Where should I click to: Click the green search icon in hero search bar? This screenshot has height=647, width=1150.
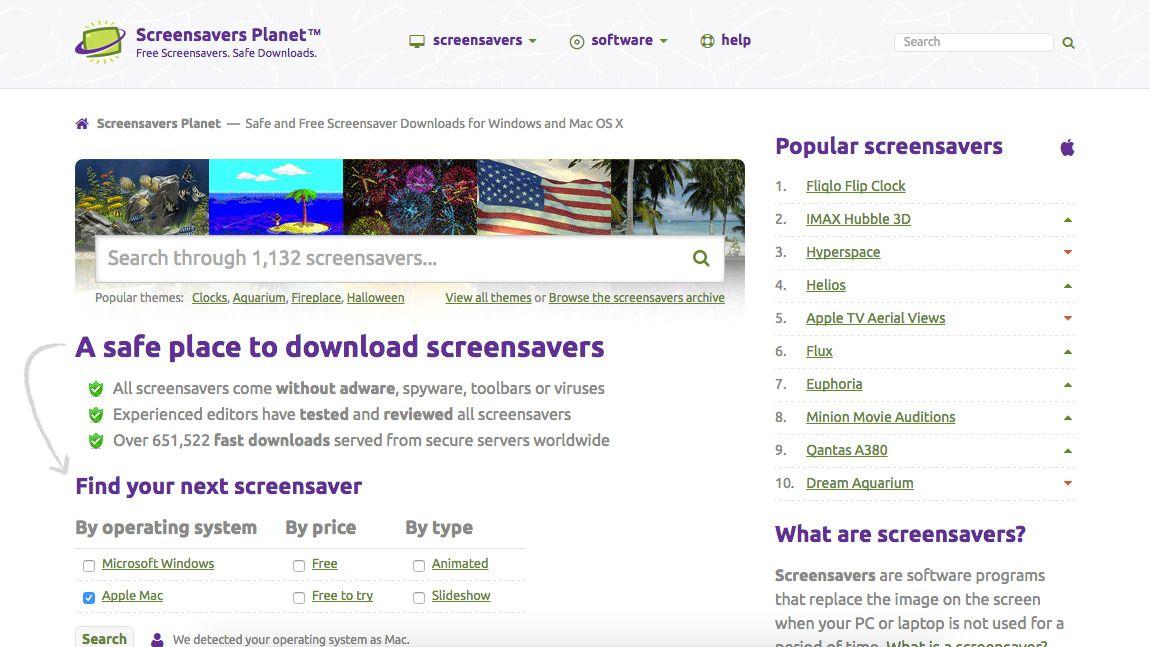[x=701, y=259]
